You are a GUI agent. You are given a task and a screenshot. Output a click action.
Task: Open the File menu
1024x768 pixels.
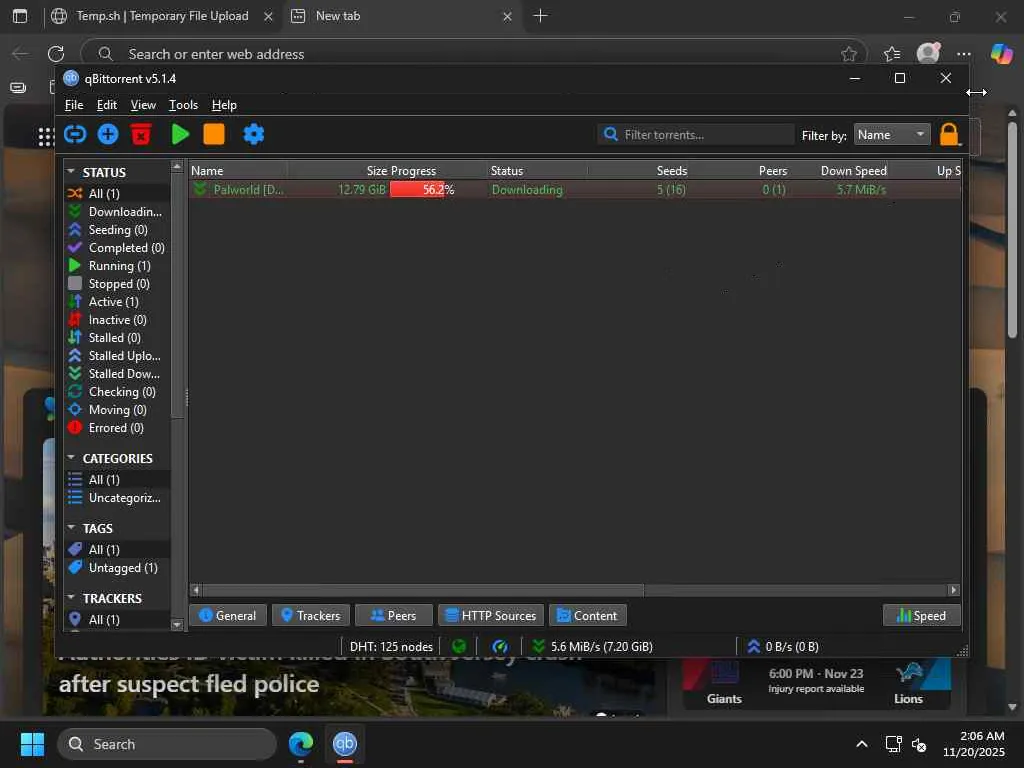(74, 105)
